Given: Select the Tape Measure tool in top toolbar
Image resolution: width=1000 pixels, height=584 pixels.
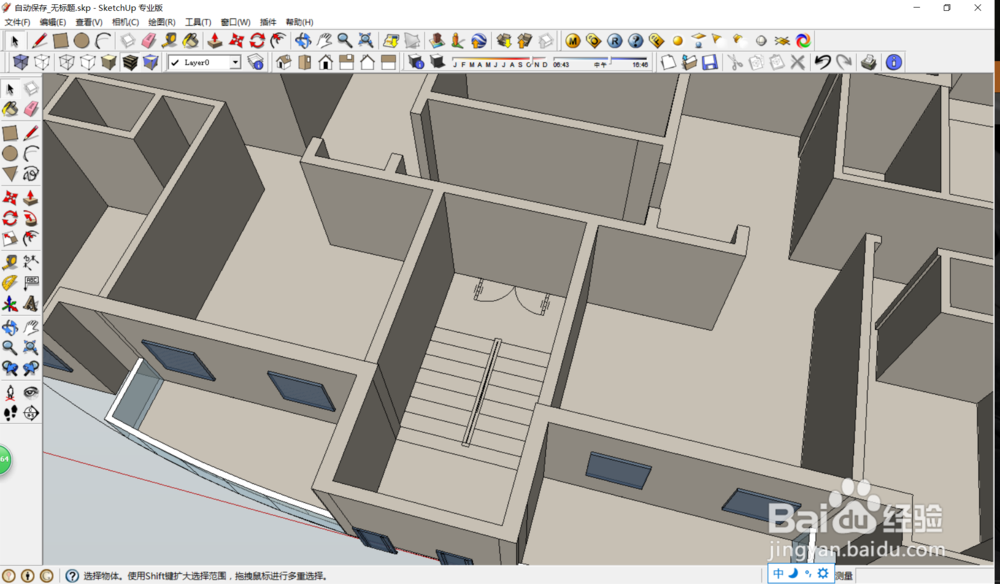Looking at the screenshot, I should pos(170,41).
